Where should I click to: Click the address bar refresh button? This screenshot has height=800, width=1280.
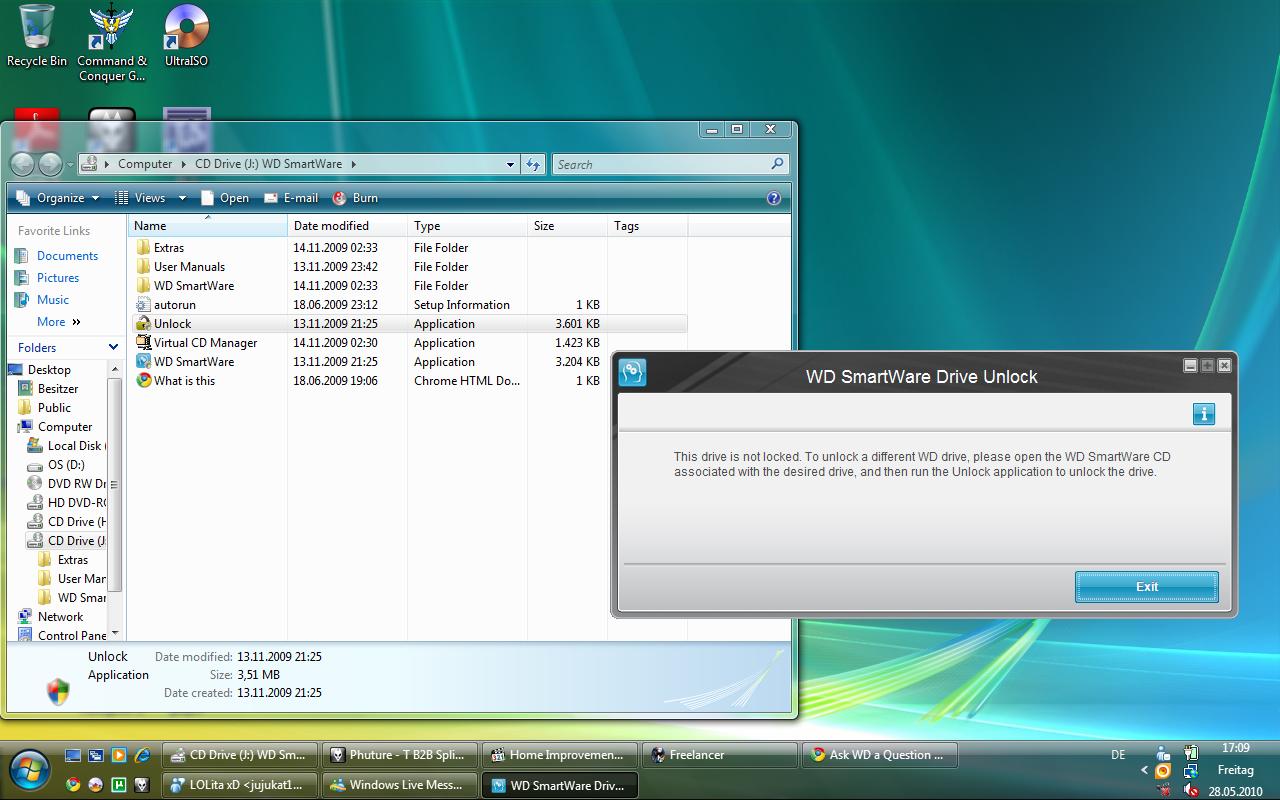tap(533, 164)
